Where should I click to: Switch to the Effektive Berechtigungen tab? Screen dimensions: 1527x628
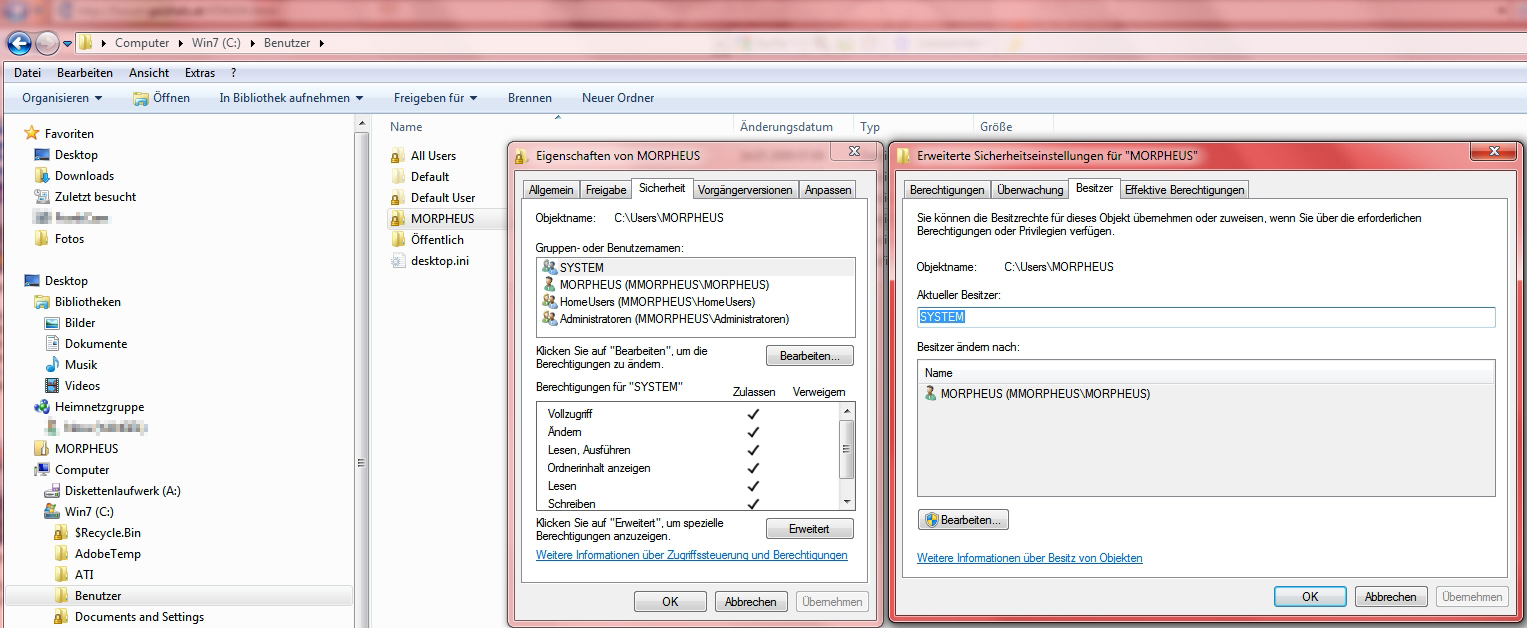tap(1184, 189)
